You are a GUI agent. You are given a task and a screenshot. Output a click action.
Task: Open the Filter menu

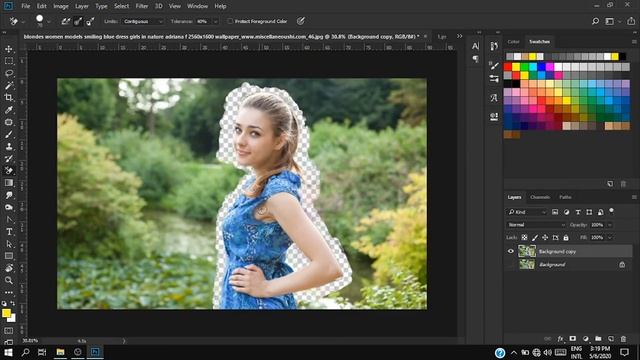pos(142,6)
